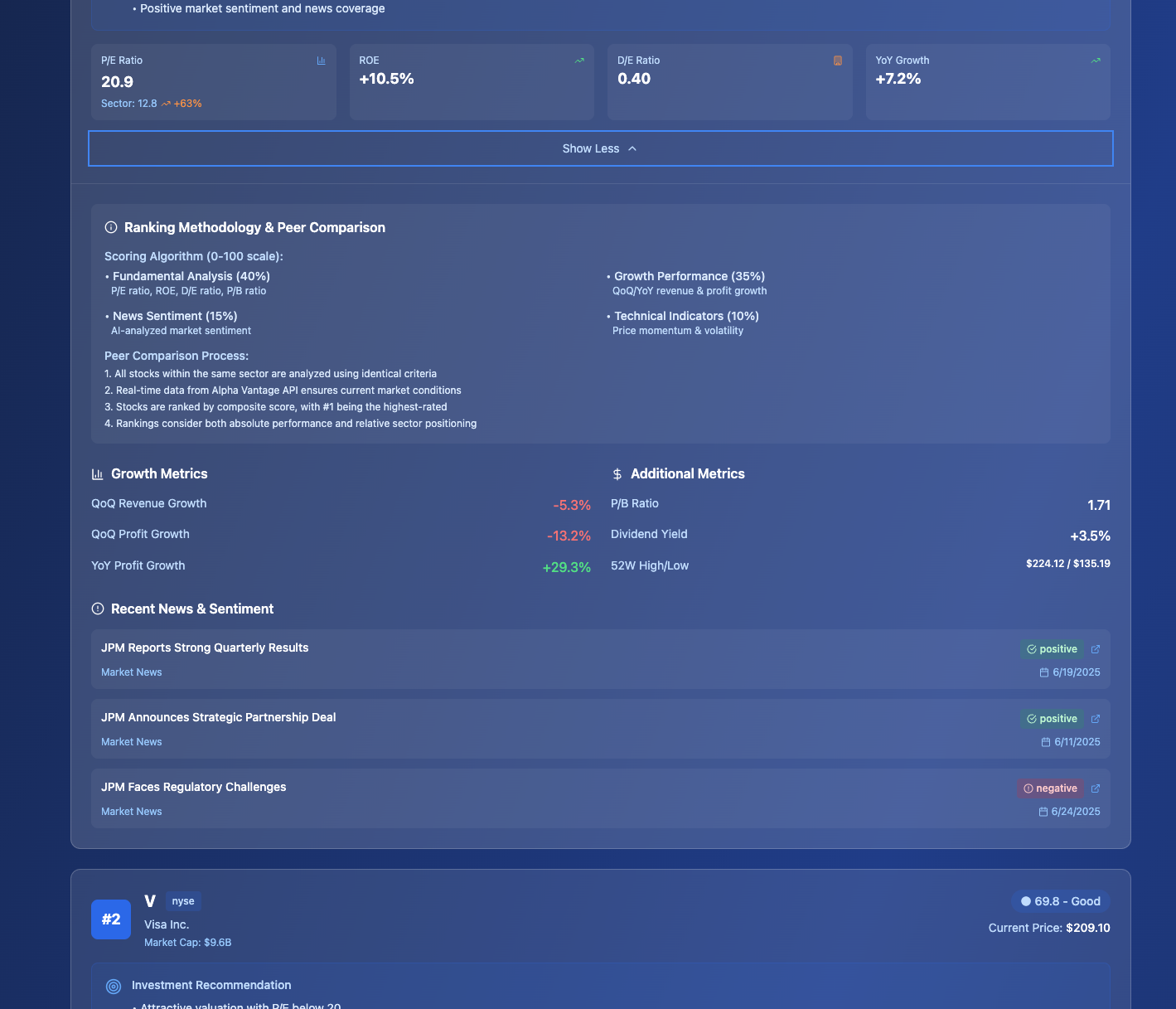
Task: Click the D/E Ratio value 0.40
Action: pyautogui.click(x=634, y=79)
